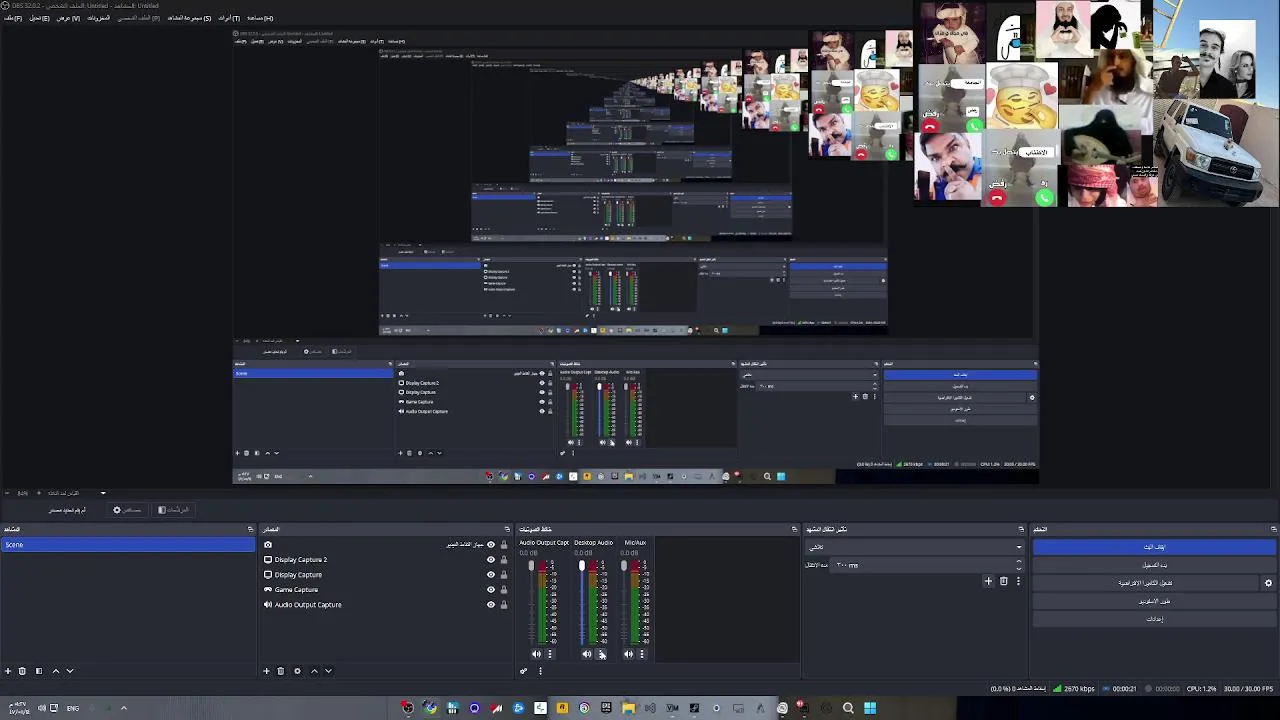Select the Scene item in Scenes list
The width and height of the screenshot is (1280, 720).
click(128, 545)
